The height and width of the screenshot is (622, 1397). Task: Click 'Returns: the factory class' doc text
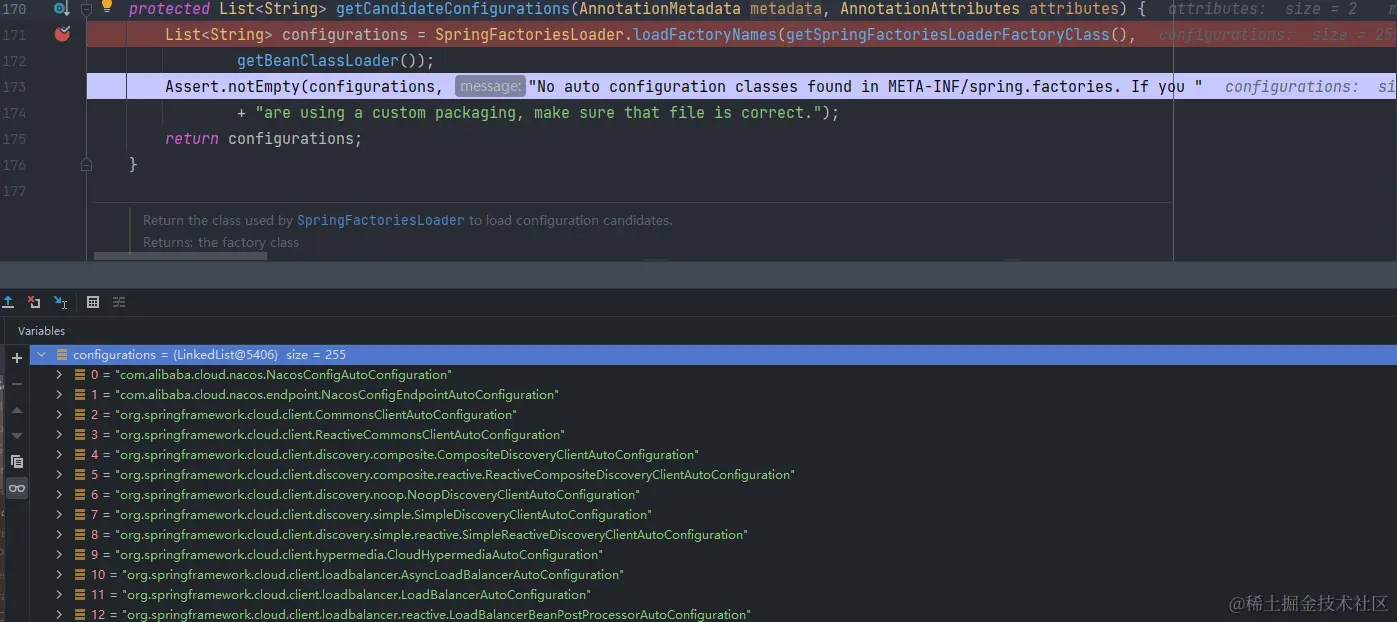coord(221,242)
